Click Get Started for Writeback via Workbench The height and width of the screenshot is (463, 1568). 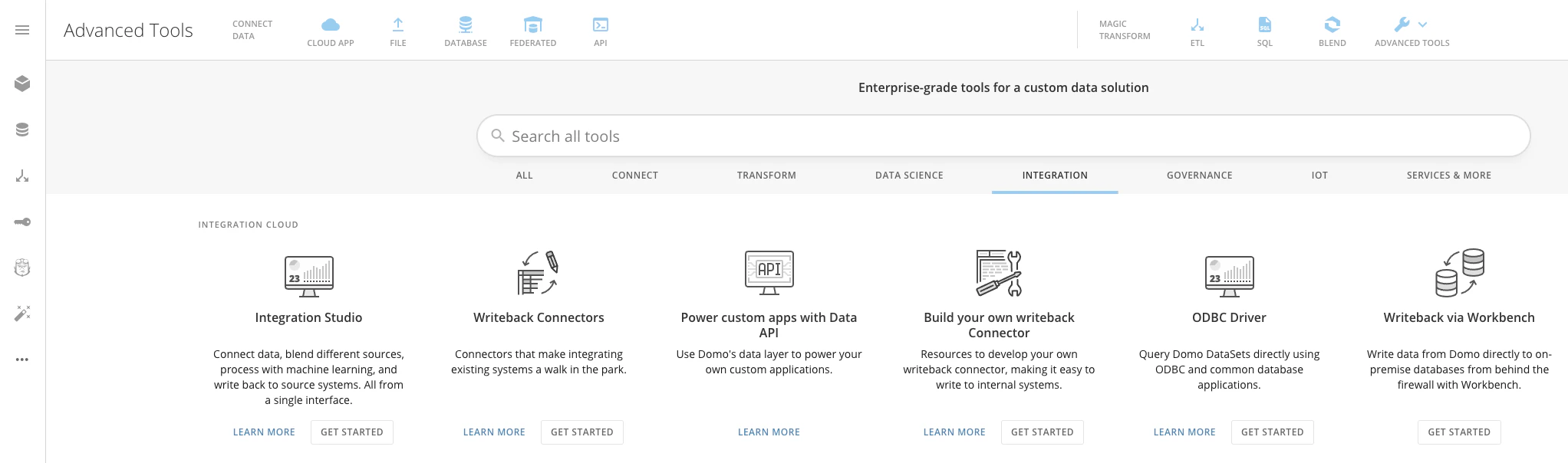coord(1459,432)
